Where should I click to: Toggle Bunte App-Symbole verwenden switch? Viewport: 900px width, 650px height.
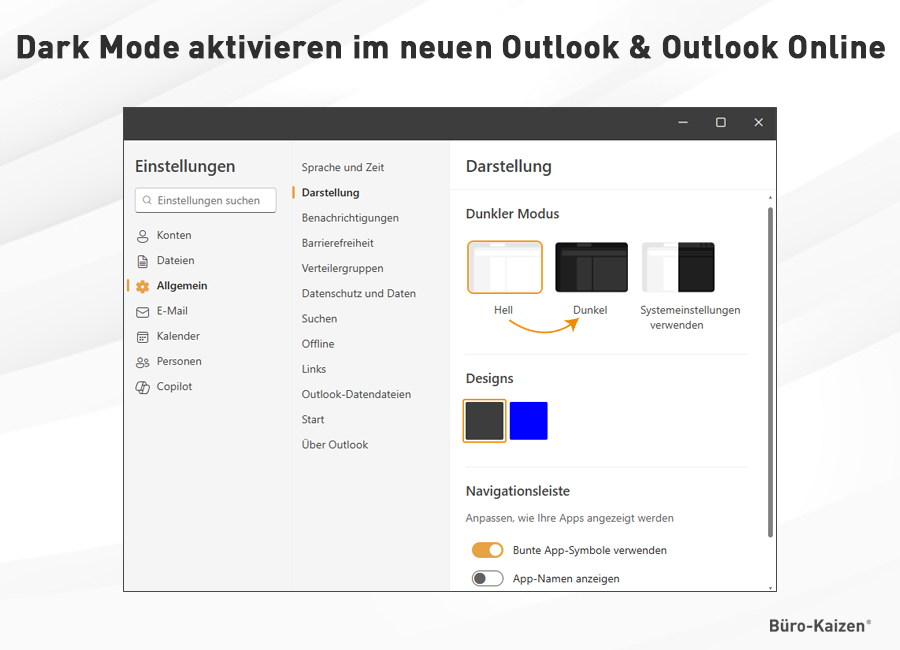click(x=487, y=550)
